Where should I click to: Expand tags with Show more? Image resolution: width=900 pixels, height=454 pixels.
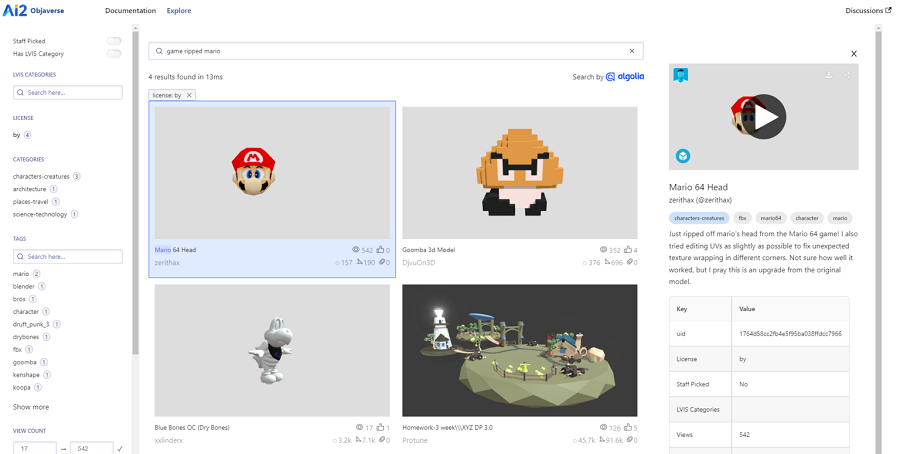click(31, 407)
